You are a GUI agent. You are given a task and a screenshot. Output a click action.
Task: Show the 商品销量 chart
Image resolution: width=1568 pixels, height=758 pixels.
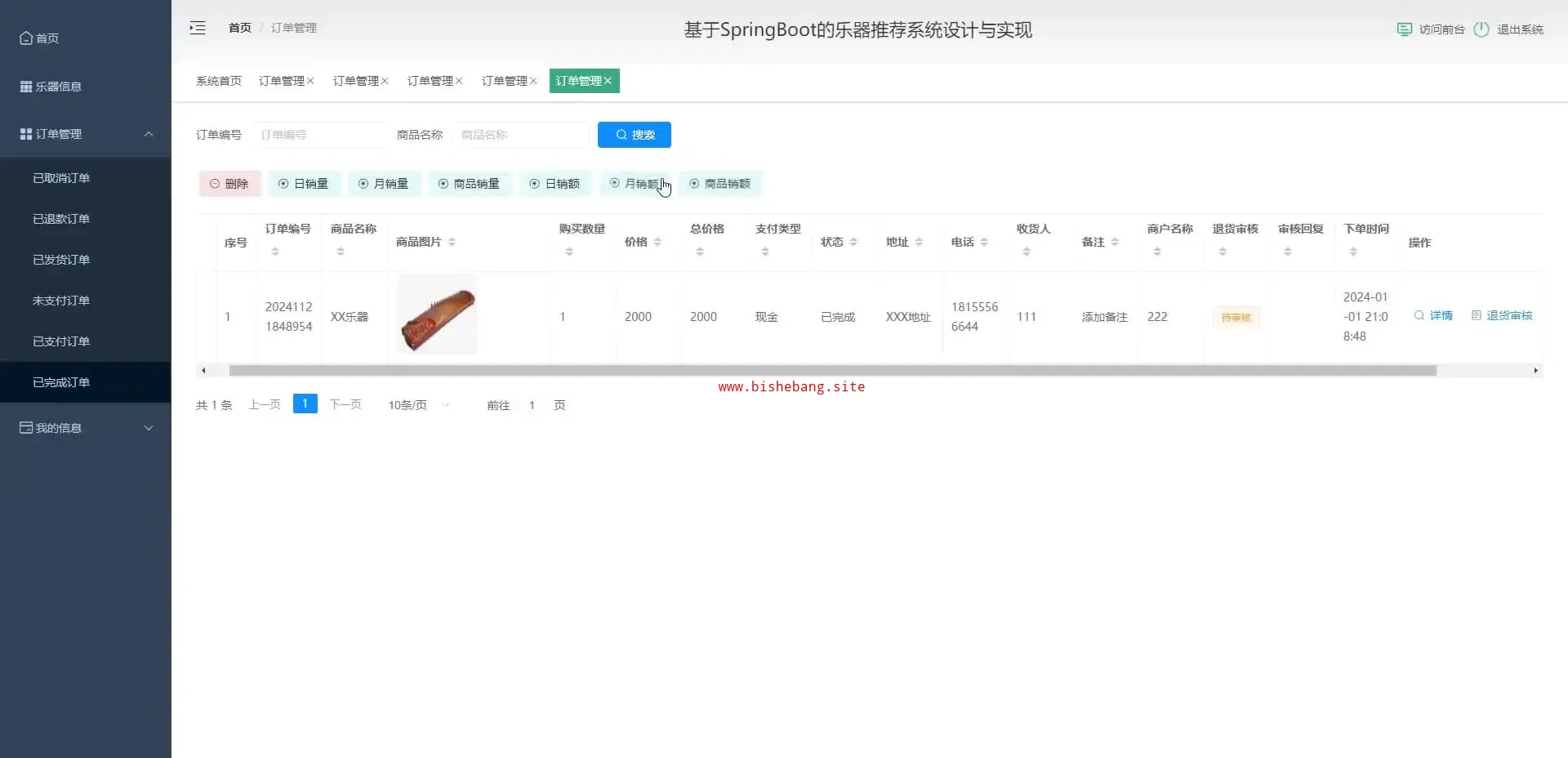click(470, 184)
